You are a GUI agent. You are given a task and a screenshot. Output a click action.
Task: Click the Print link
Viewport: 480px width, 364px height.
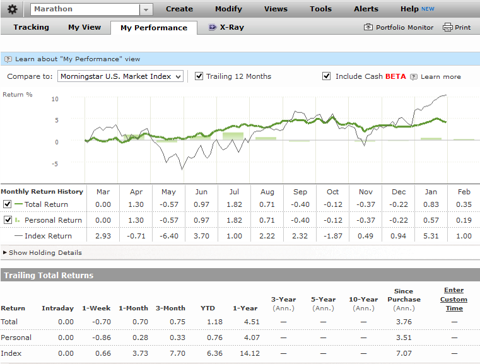[x=463, y=27]
